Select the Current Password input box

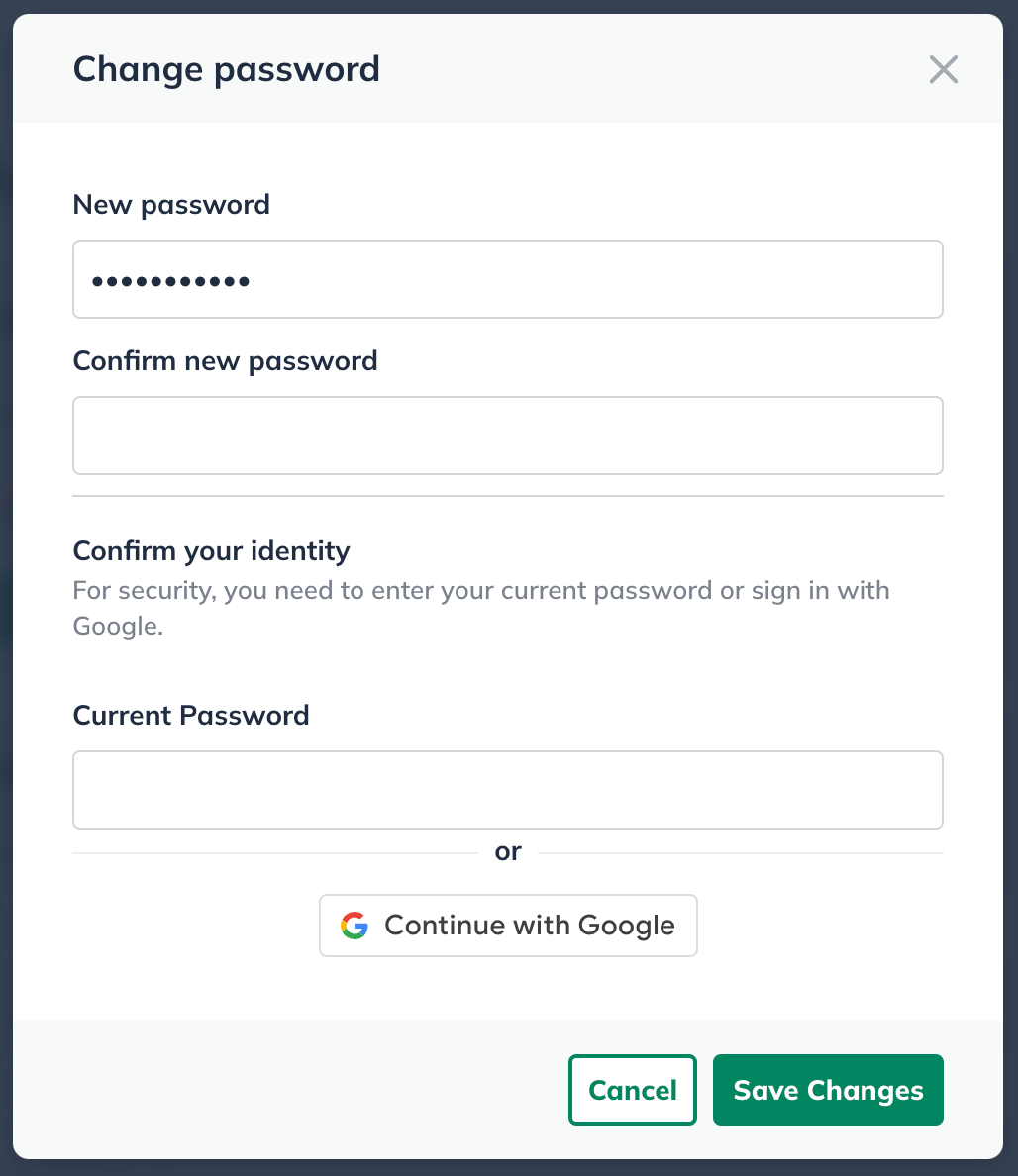pos(507,790)
